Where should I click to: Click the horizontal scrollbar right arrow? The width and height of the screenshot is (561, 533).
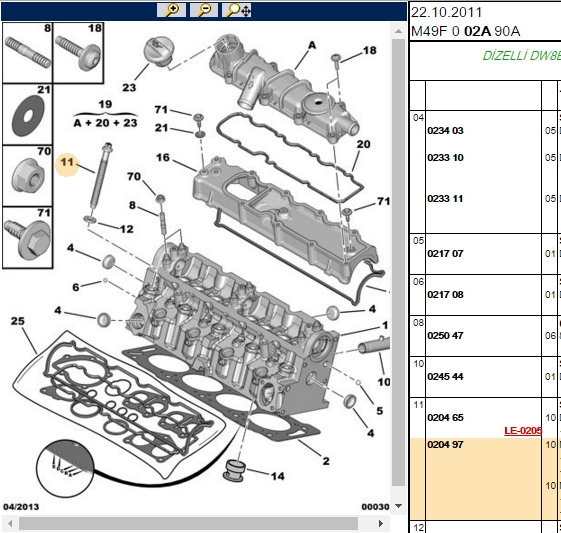coord(381,524)
